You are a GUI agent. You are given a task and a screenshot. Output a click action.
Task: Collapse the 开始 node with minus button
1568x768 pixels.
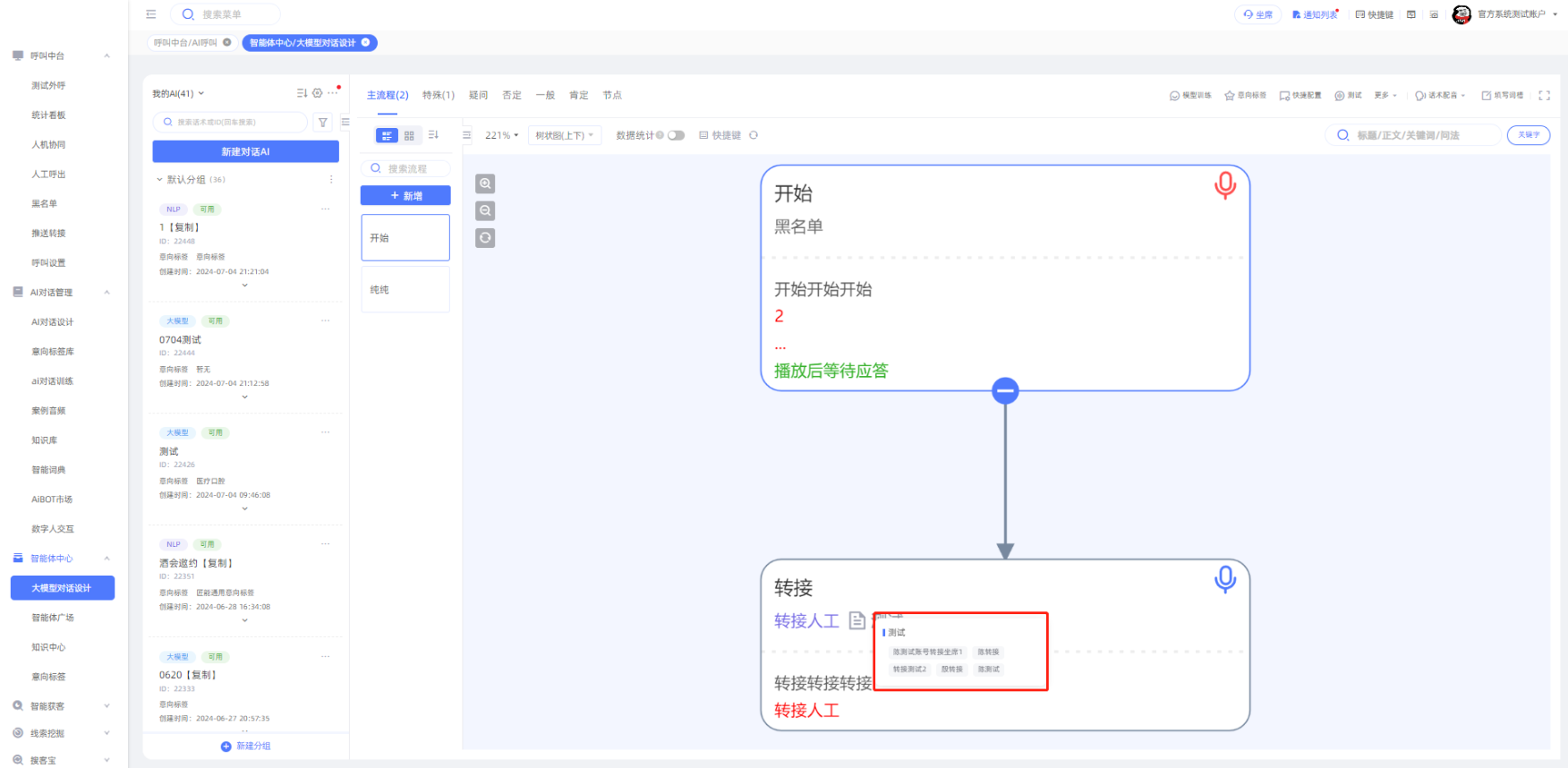pyautogui.click(x=1005, y=391)
